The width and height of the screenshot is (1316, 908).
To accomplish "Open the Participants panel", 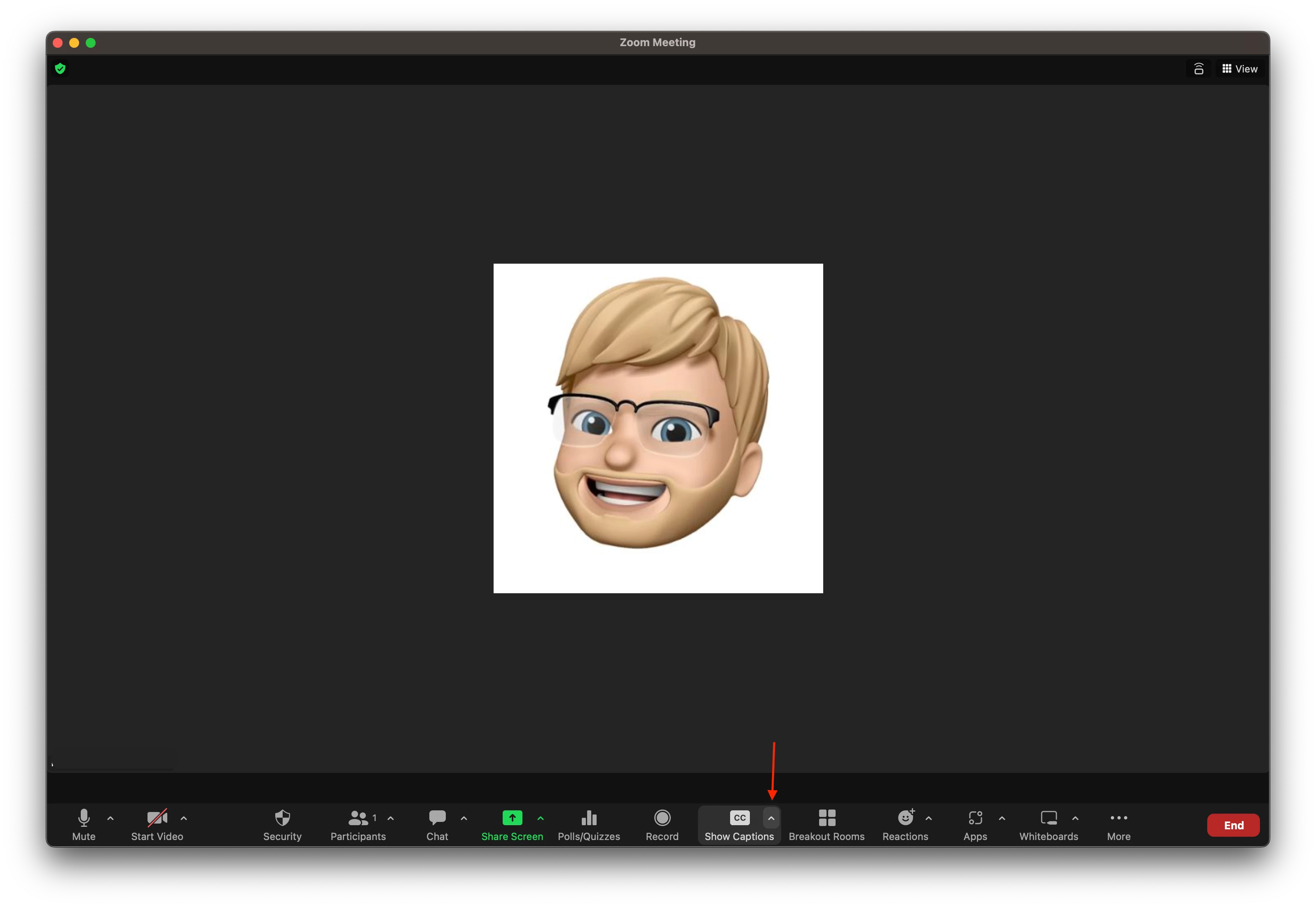I will [x=358, y=824].
